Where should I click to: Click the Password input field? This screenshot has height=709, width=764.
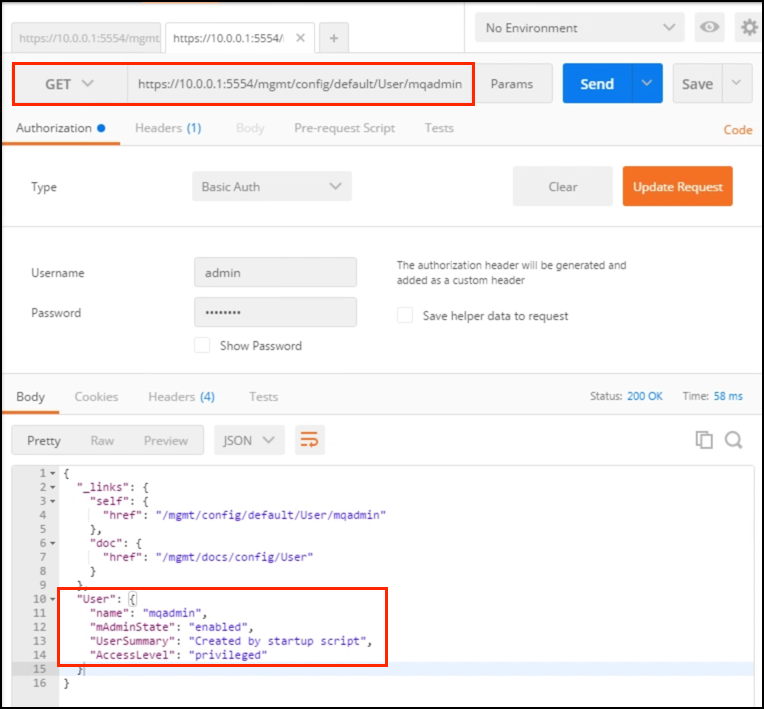tap(275, 312)
